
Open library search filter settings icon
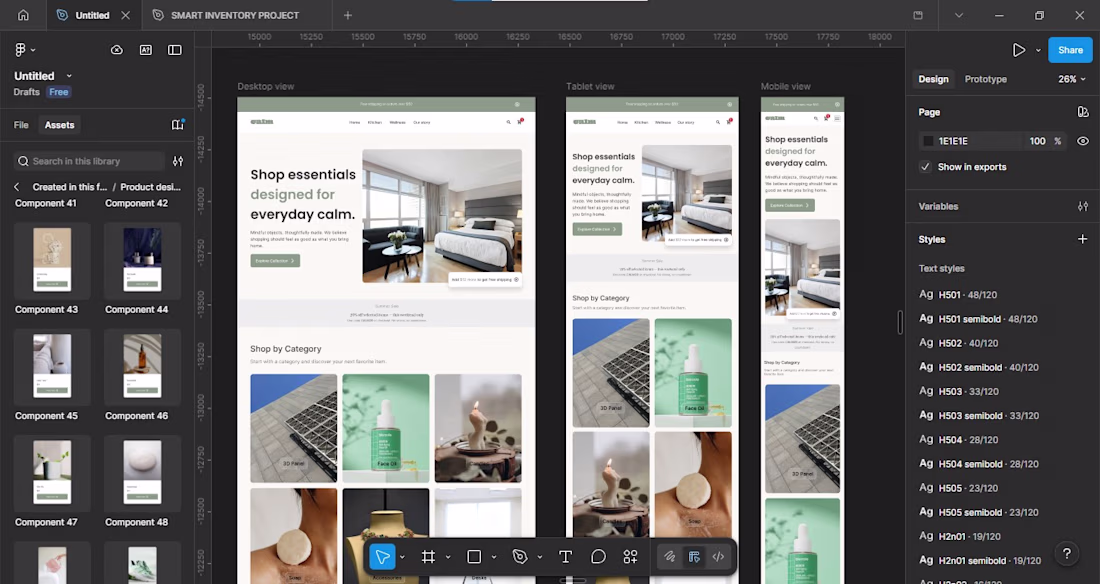tap(178, 161)
